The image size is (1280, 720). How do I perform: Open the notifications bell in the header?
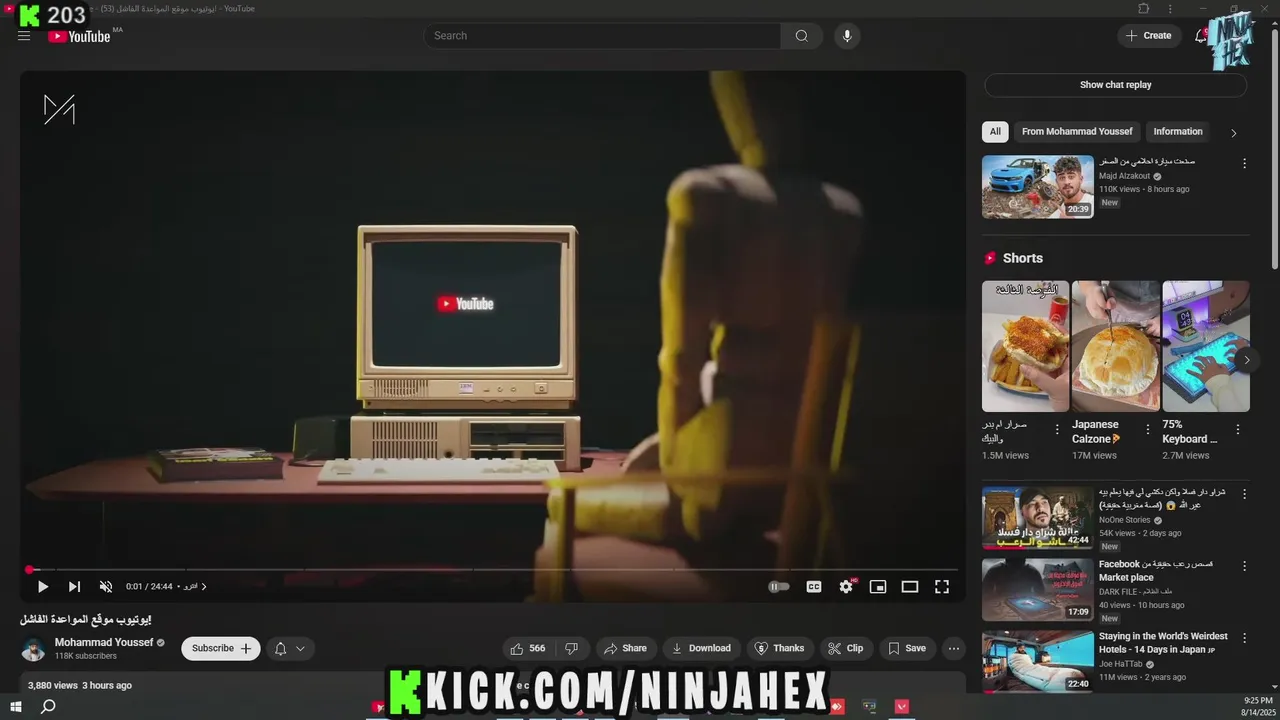click(x=1201, y=36)
